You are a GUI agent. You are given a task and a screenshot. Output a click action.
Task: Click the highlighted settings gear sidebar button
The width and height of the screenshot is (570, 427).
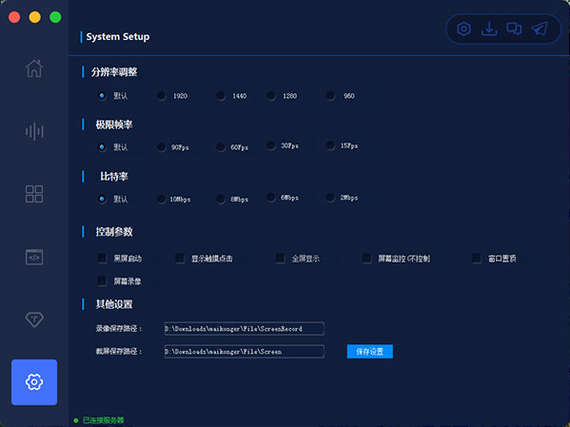point(34,382)
